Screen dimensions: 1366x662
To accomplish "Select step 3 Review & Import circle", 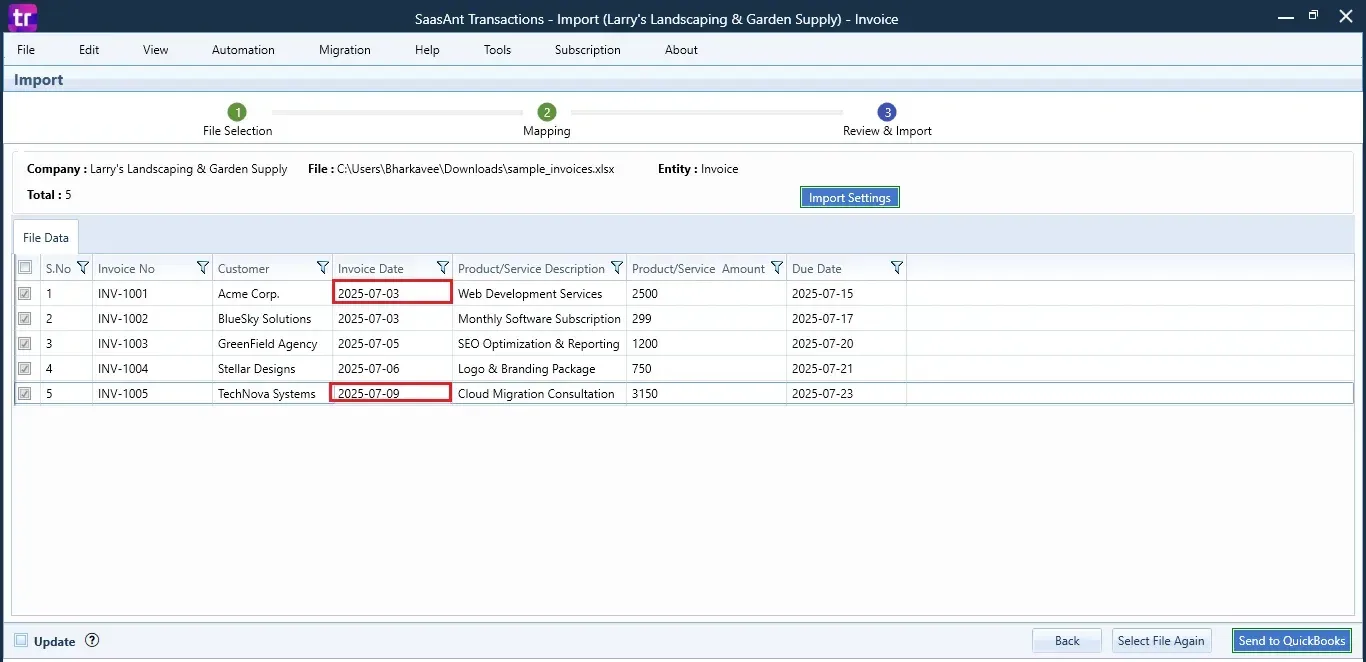I will [x=887, y=112].
